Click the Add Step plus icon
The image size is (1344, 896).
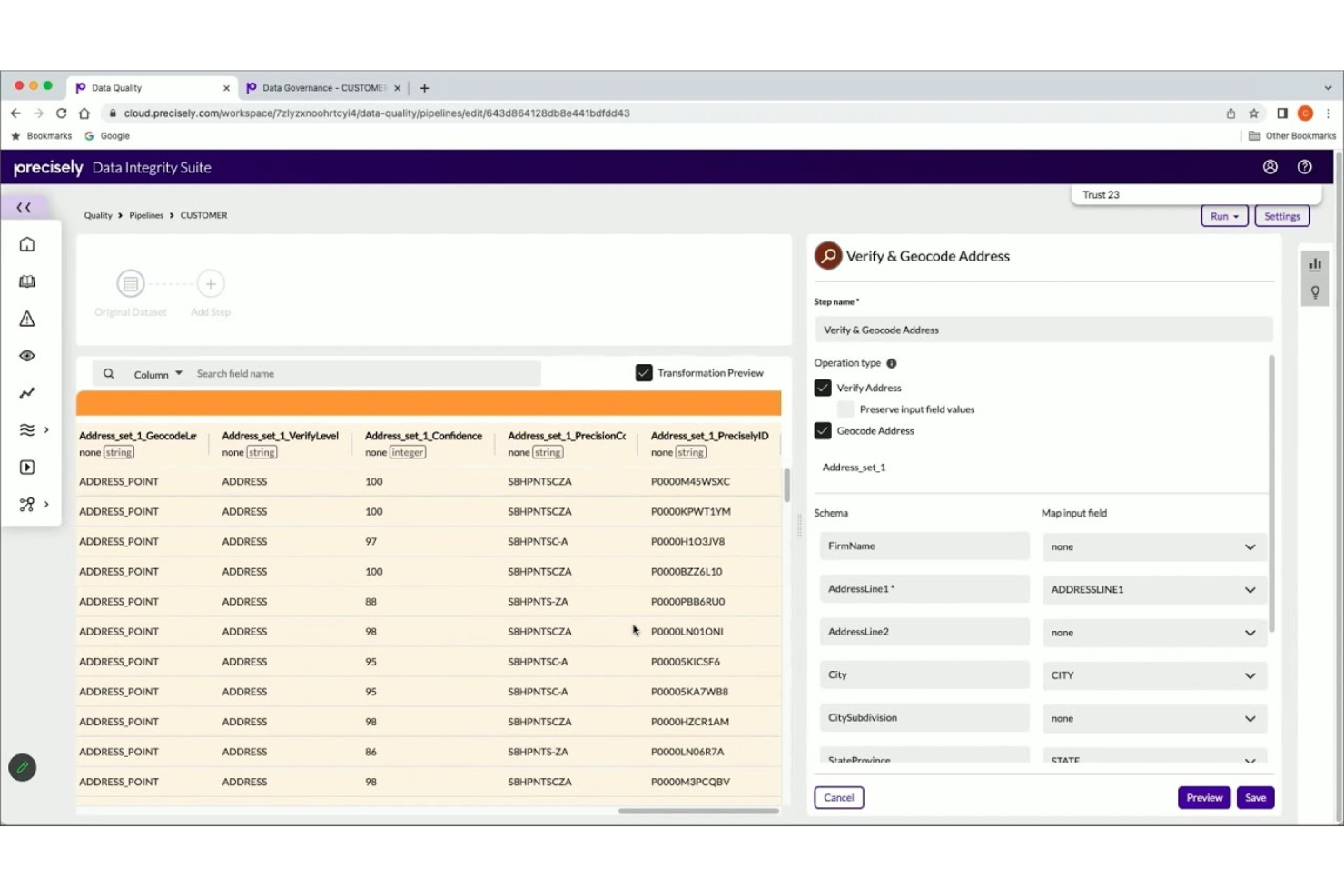pyautogui.click(x=211, y=284)
